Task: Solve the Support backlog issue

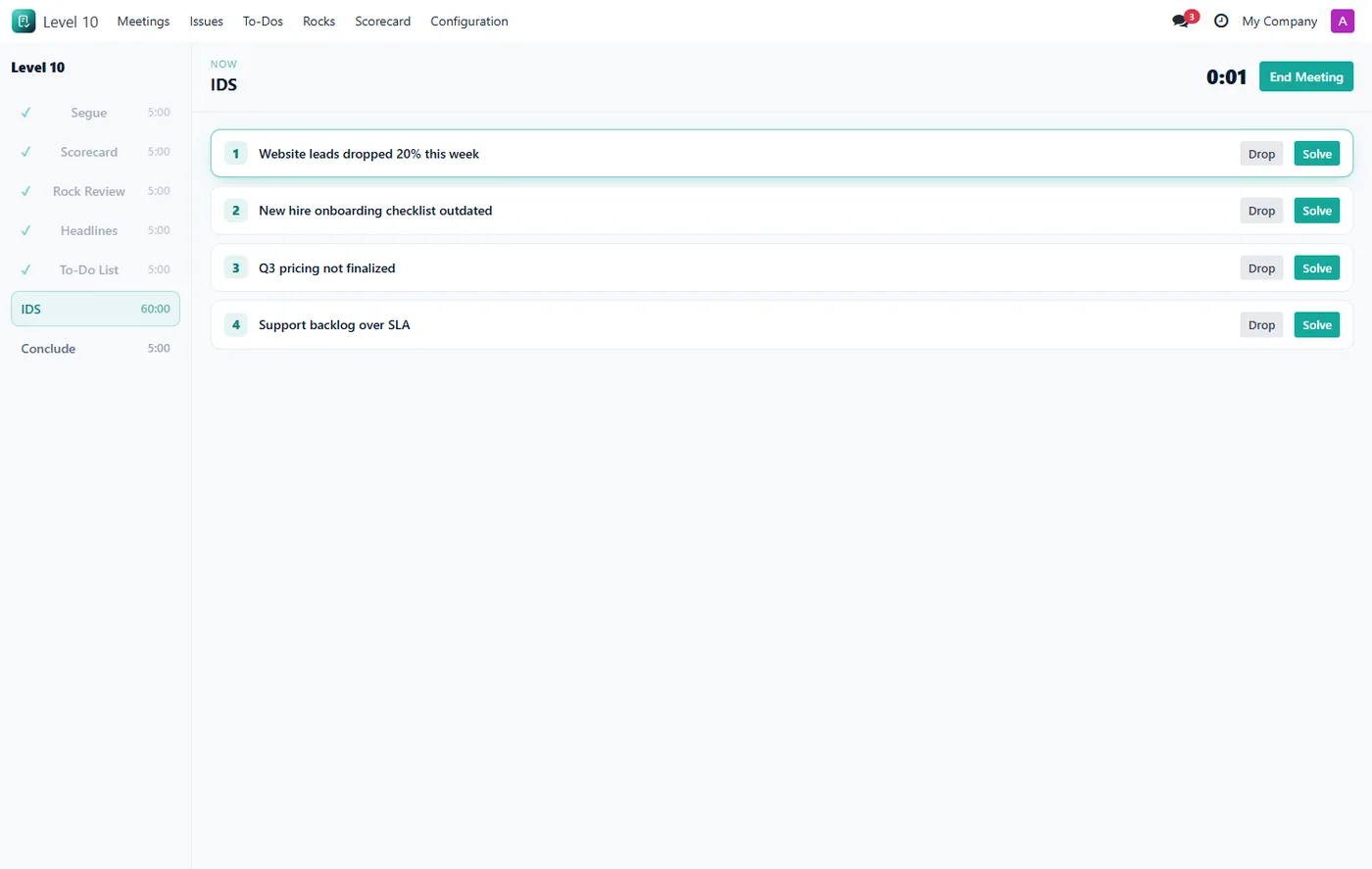Action: 1316,325
